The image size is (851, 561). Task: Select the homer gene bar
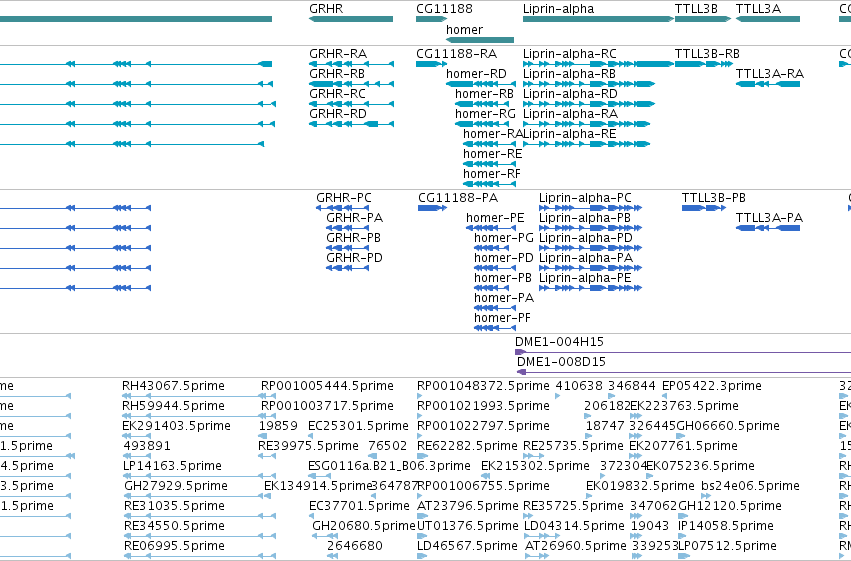point(480,40)
